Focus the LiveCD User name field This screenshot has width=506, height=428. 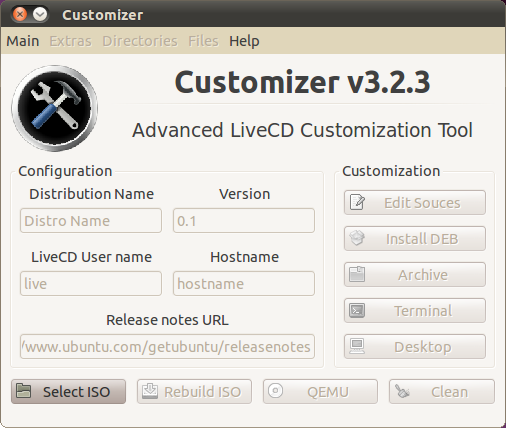91,283
